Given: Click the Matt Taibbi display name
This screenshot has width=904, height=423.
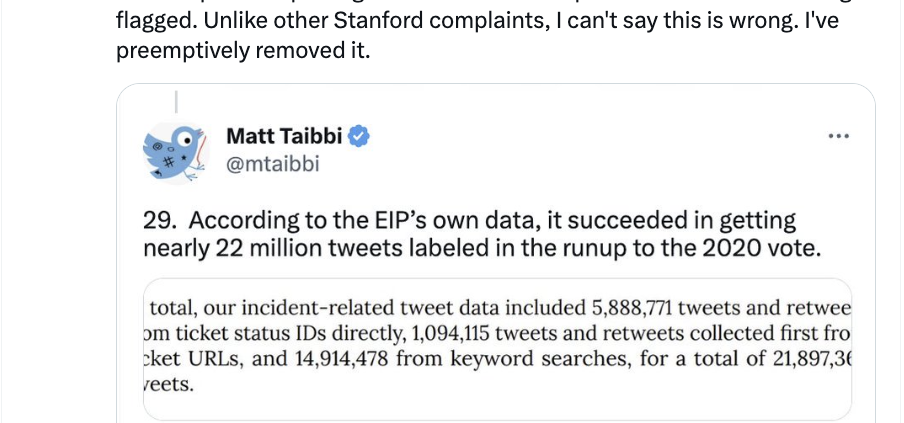Looking at the screenshot, I should (284, 137).
